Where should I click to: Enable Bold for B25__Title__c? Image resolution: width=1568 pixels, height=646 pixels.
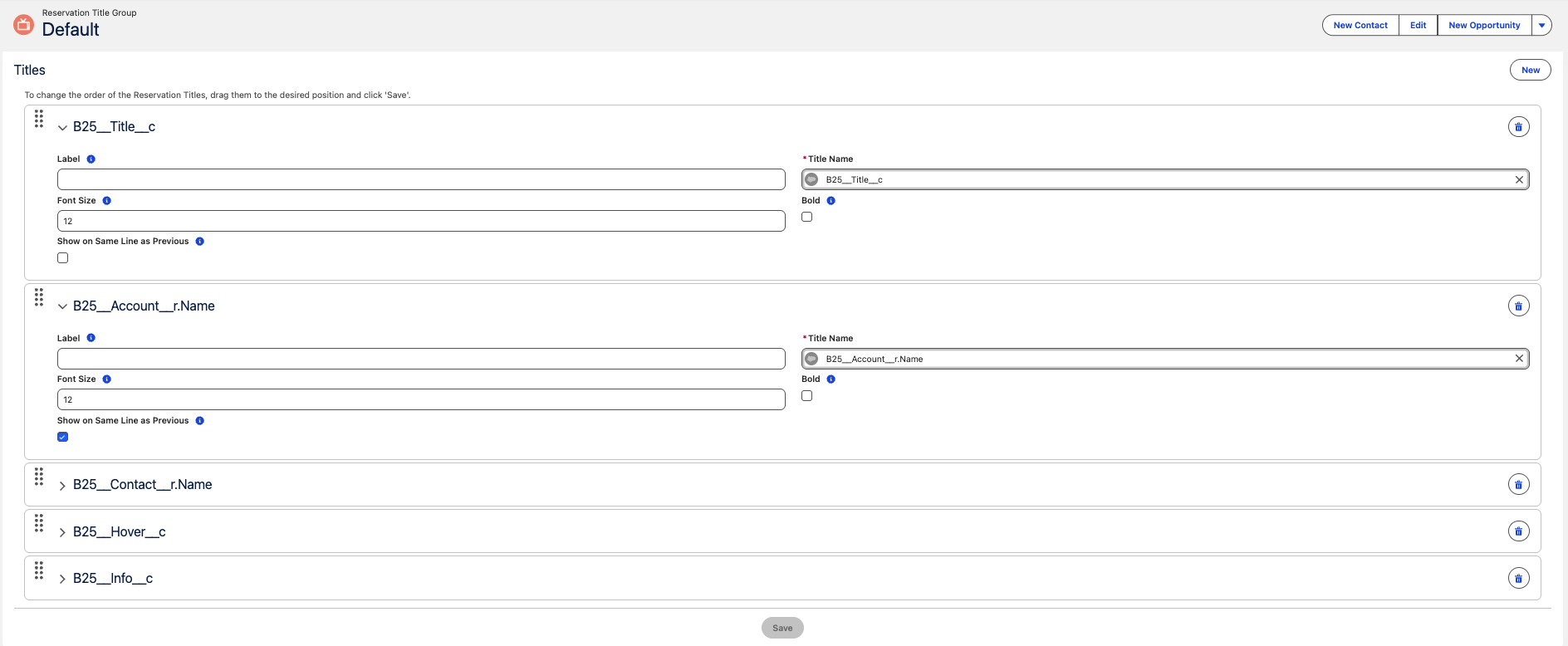806,216
